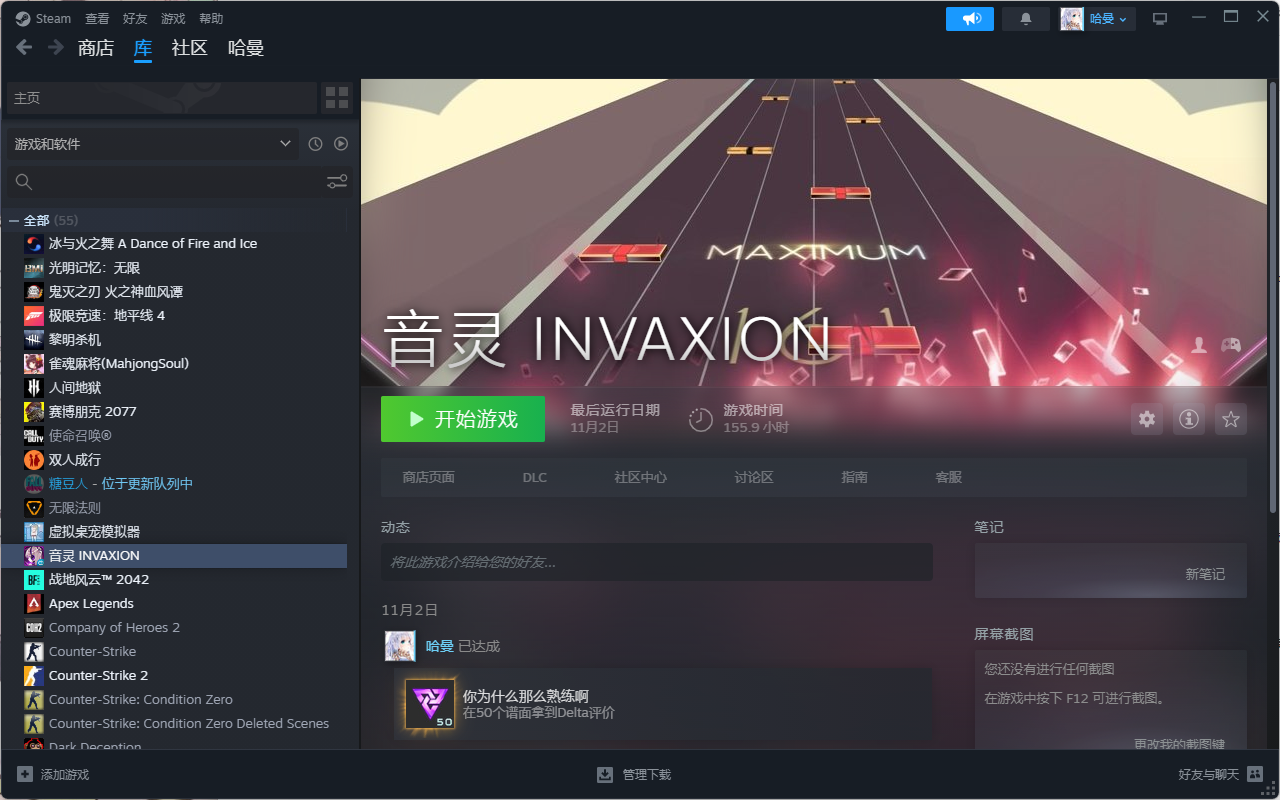1280x800 pixels.
Task: Click the Apex Legends icon
Action: pyautogui.click(x=34, y=604)
